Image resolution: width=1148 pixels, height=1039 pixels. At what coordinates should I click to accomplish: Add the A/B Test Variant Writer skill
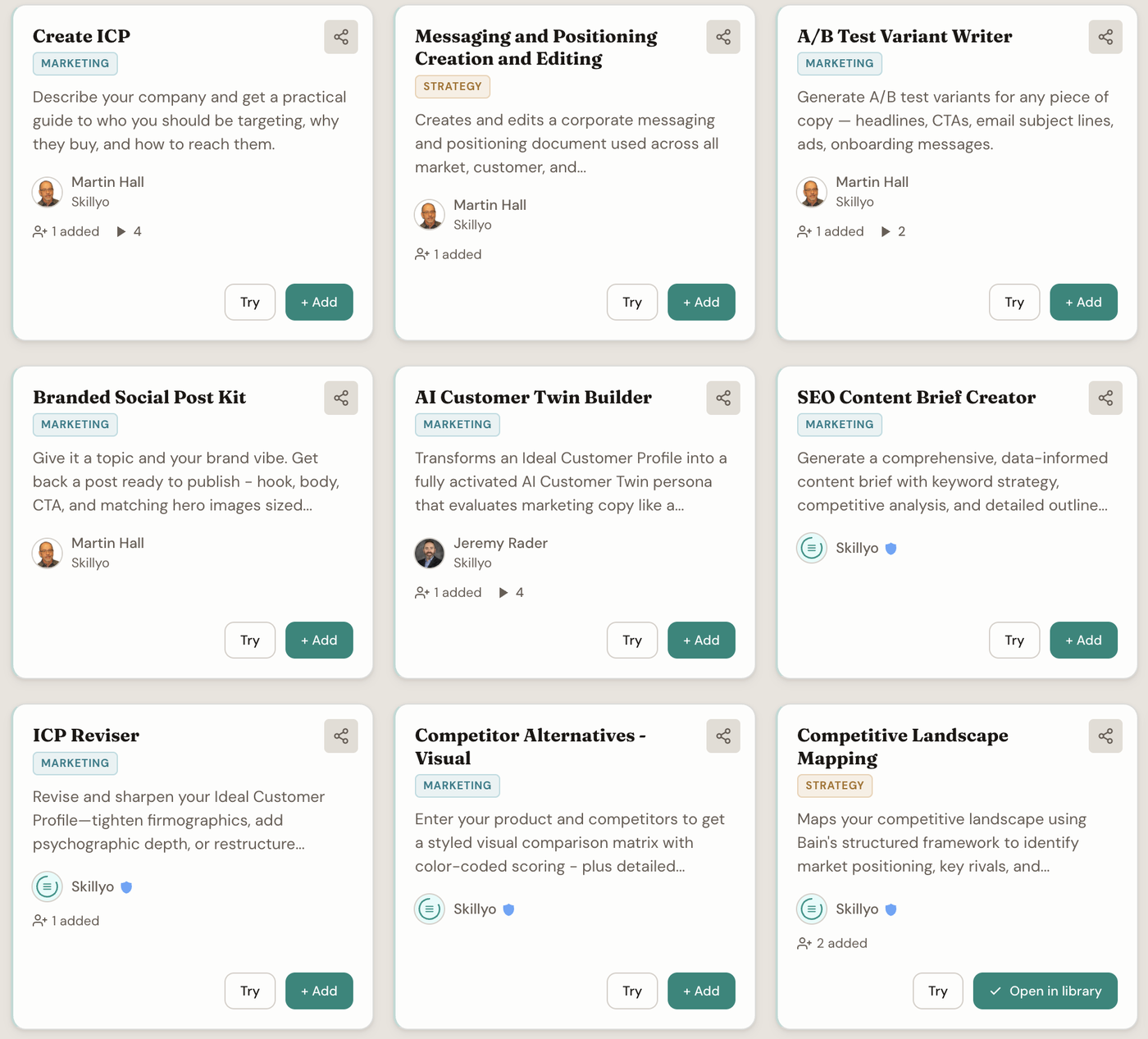point(1083,302)
